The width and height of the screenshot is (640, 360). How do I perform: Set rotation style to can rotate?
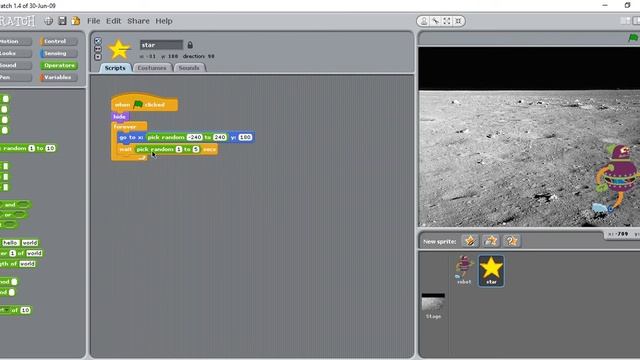[x=98, y=41]
